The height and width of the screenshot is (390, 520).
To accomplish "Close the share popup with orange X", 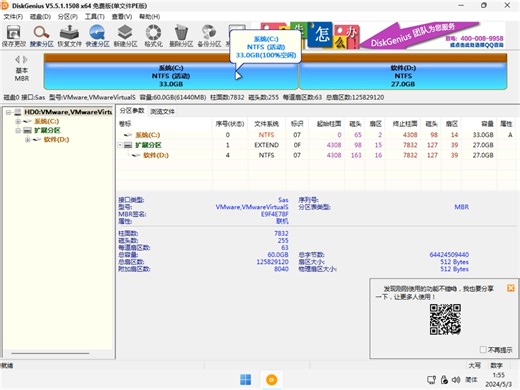I will [x=510, y=288].
